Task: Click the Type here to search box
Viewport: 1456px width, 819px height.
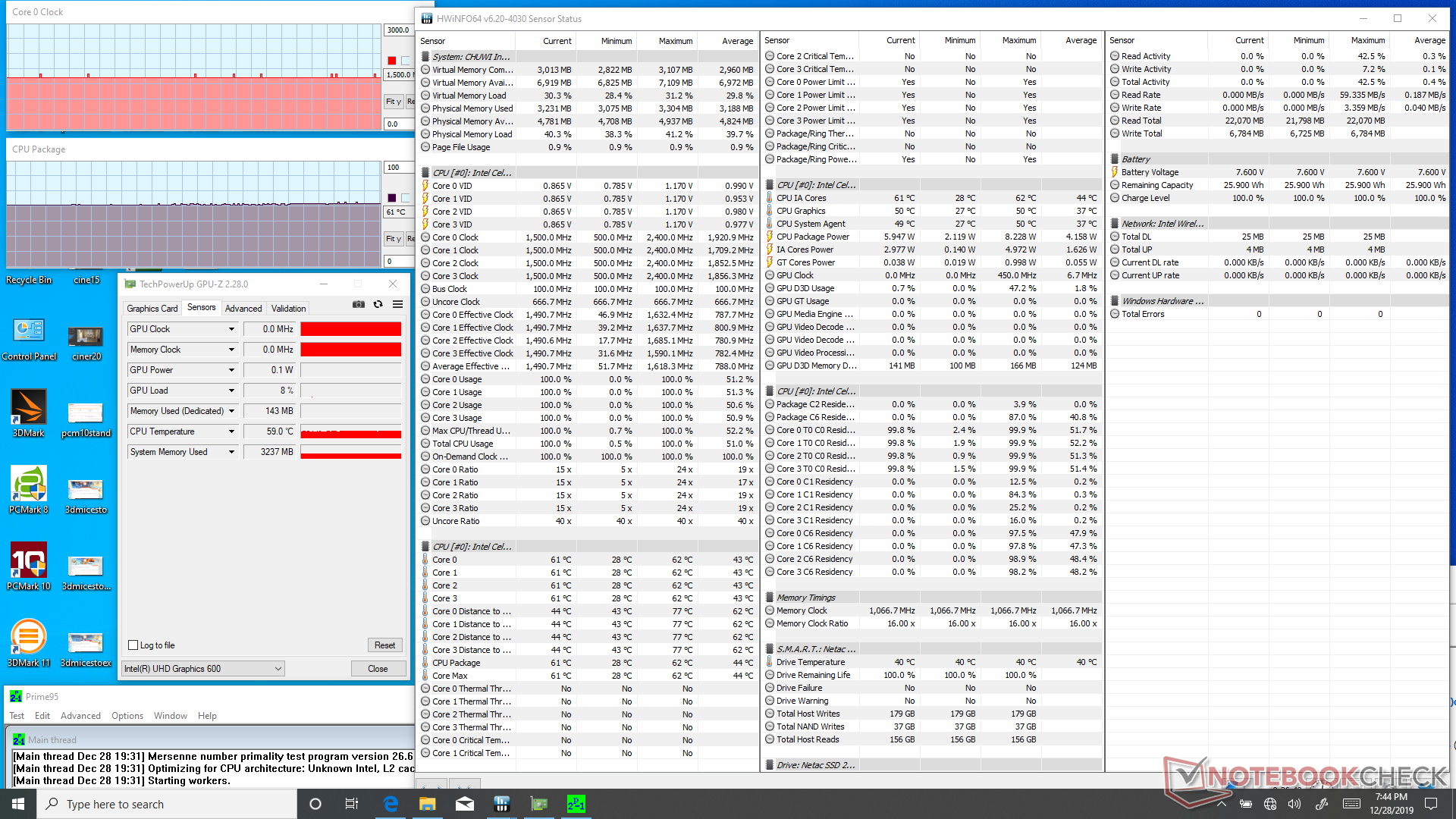Action: pyautogui.click(x=167, y=804)
